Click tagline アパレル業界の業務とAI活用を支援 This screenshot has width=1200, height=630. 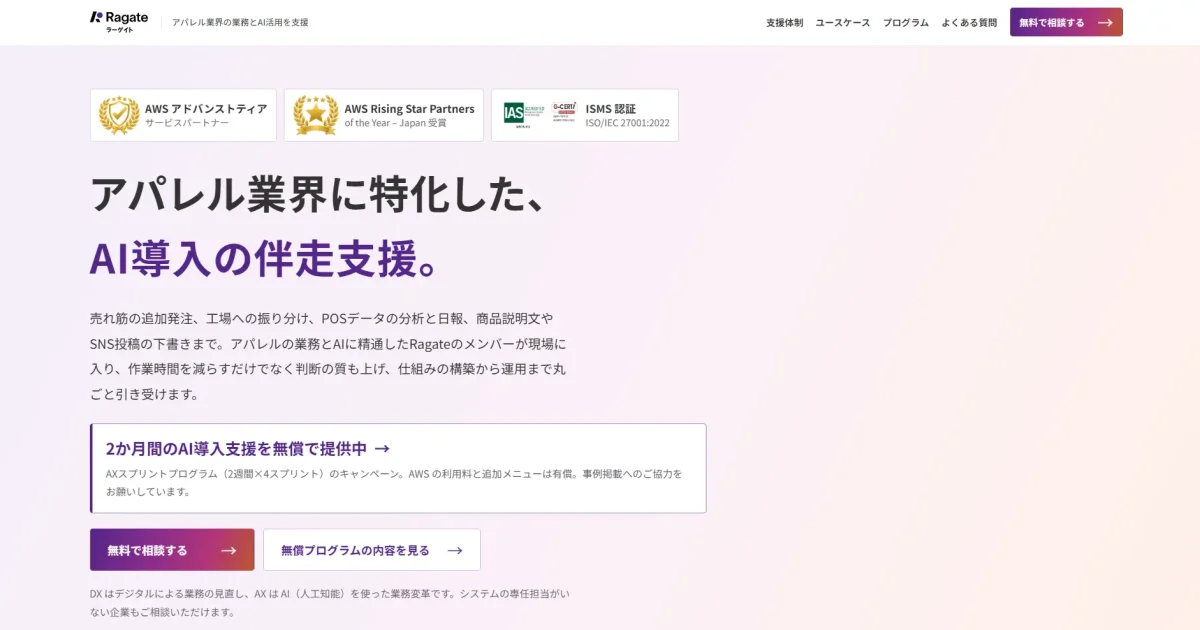tap(240, 22)
